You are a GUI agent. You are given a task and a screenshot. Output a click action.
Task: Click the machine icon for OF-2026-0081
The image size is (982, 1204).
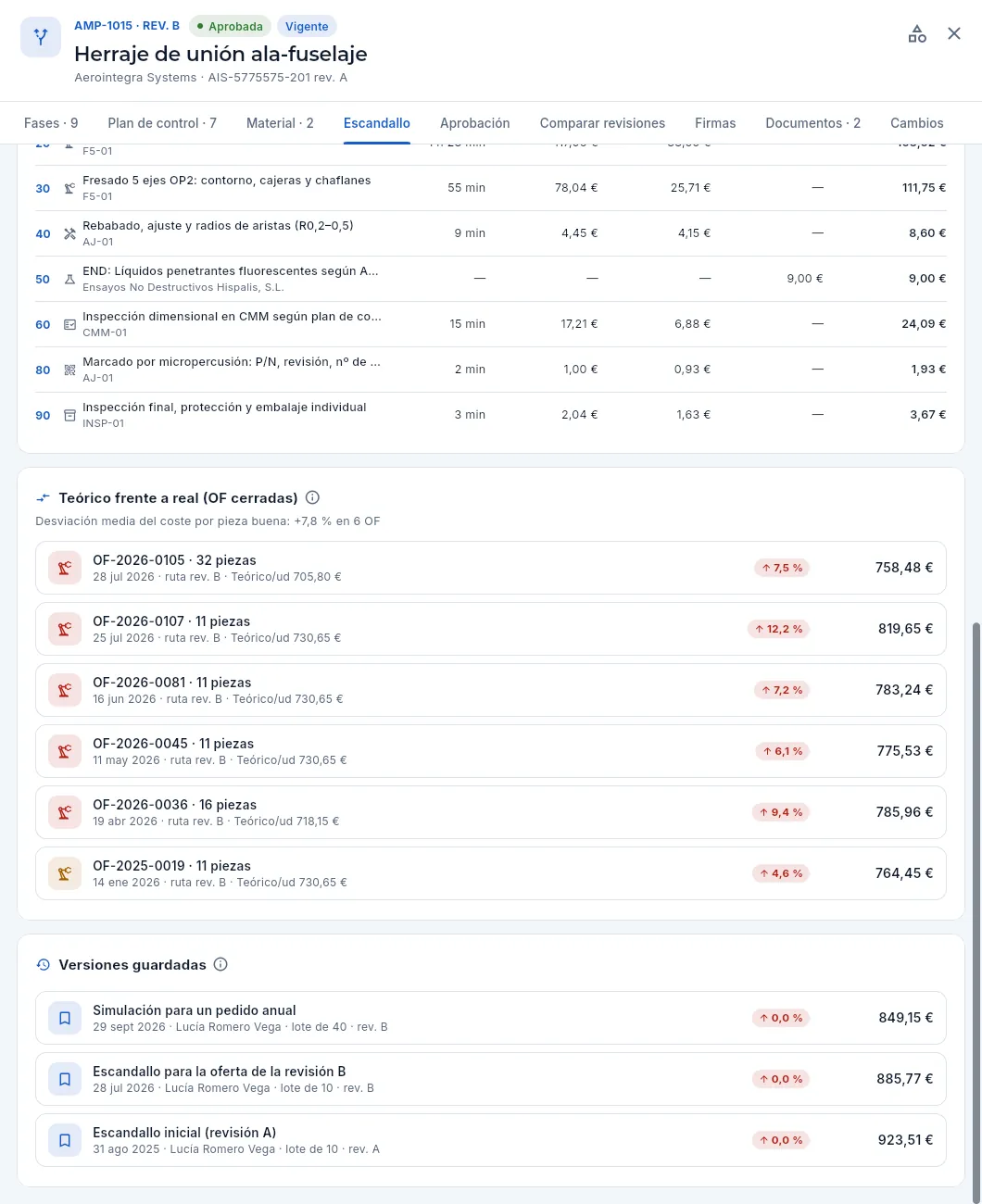(x=65, y=690)
